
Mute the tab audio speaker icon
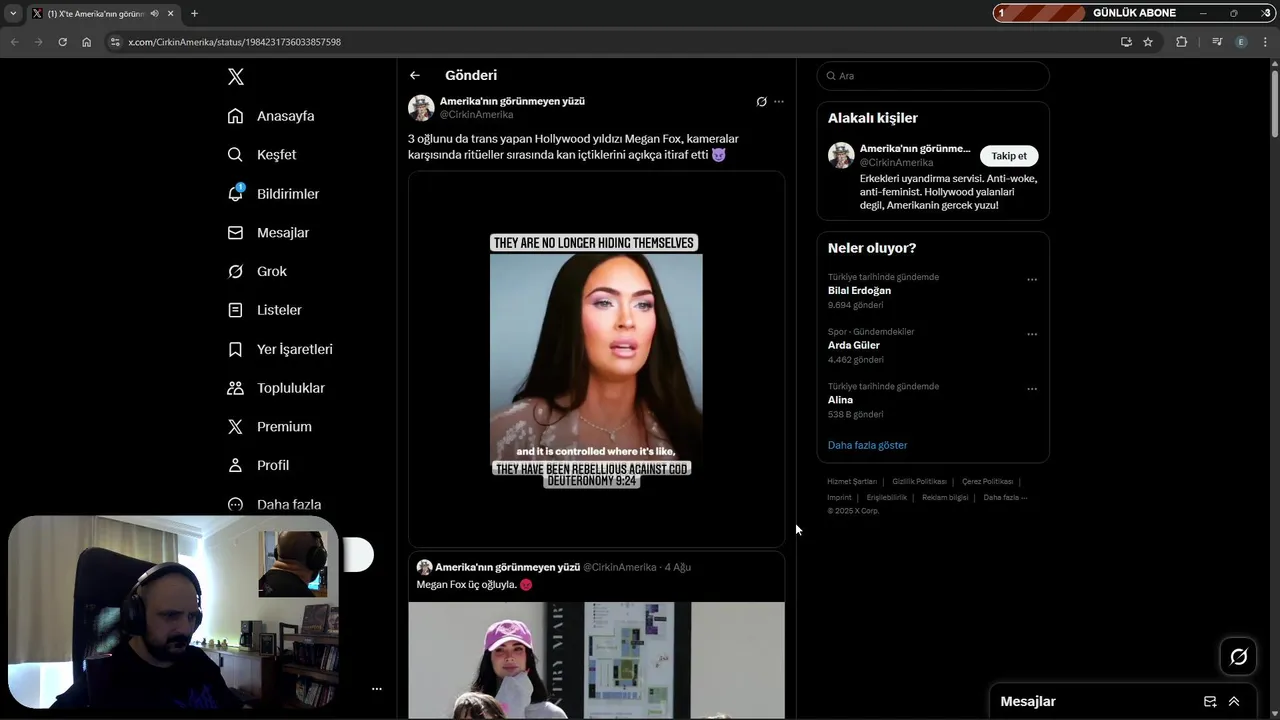click(x=155, y=14)
